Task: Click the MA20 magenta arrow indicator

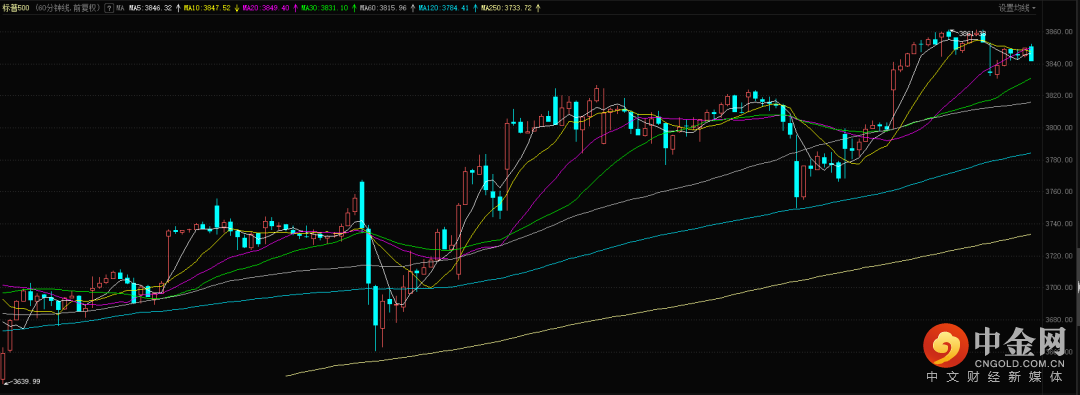Action: click(295, 8)
